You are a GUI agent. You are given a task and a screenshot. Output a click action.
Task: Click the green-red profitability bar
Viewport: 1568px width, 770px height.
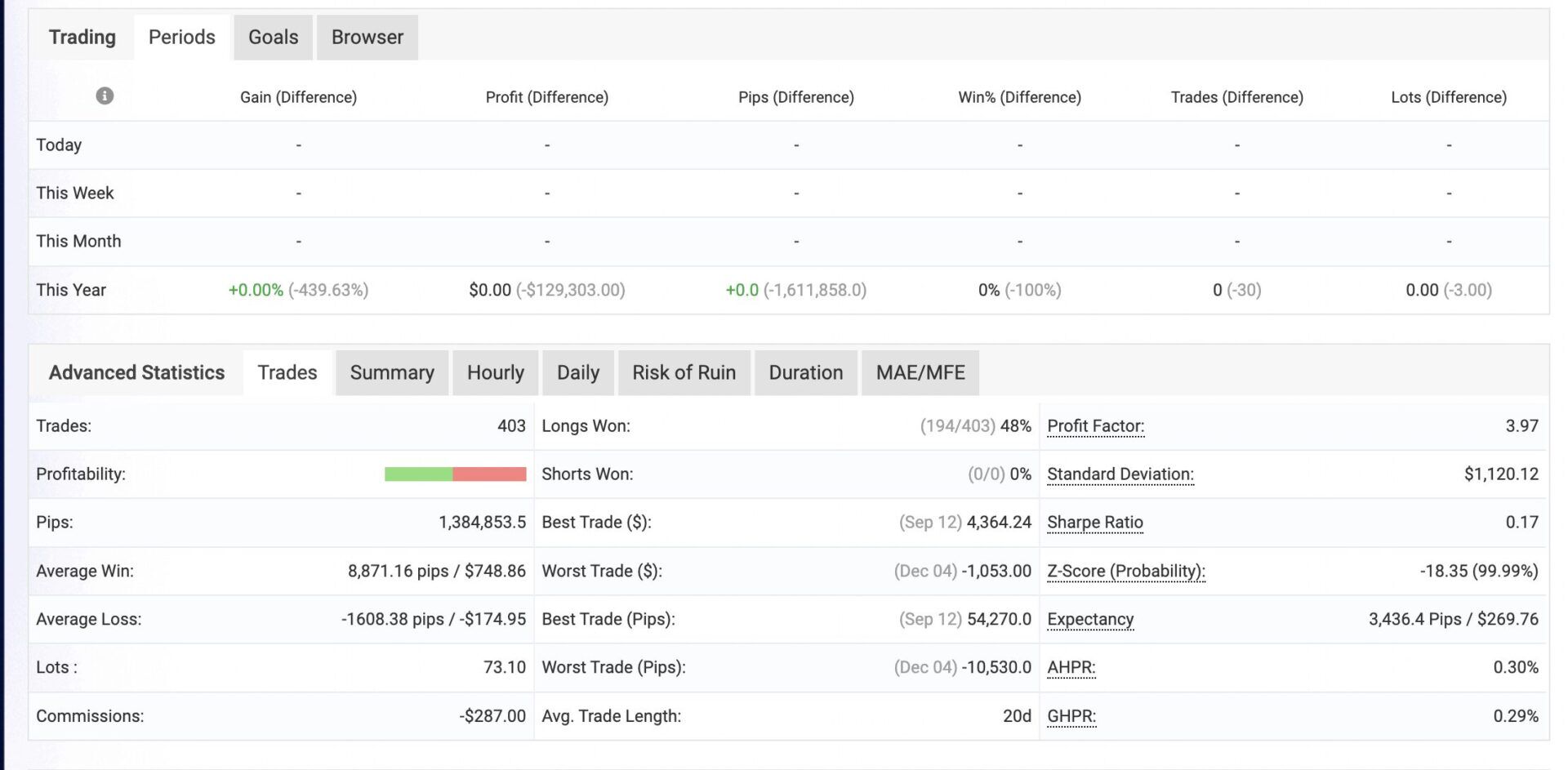tap(455, 474)
